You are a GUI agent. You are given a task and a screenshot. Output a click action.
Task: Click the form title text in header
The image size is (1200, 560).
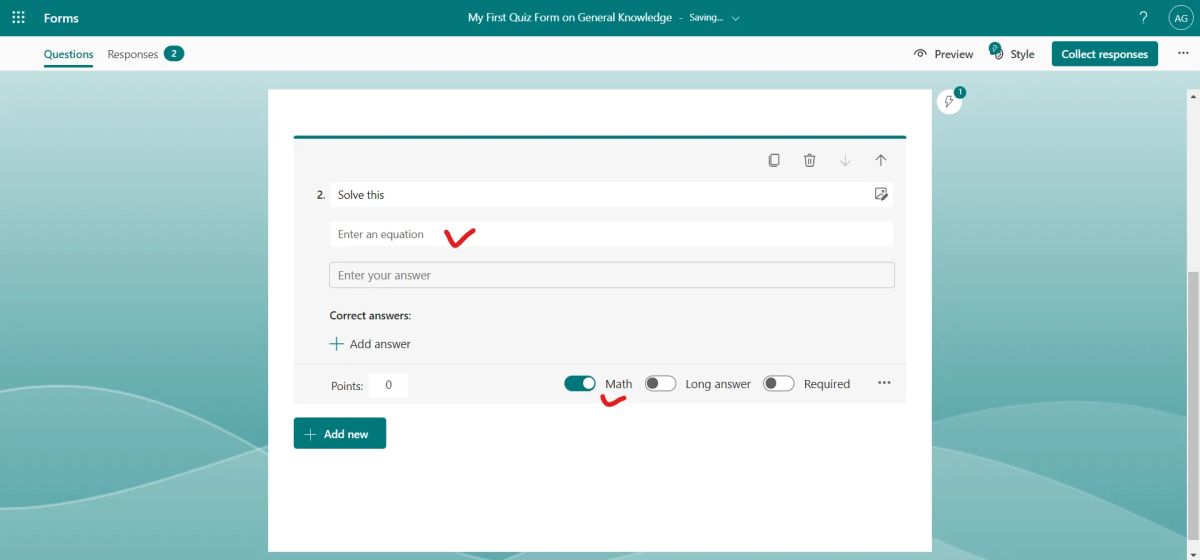click(570, 18)
